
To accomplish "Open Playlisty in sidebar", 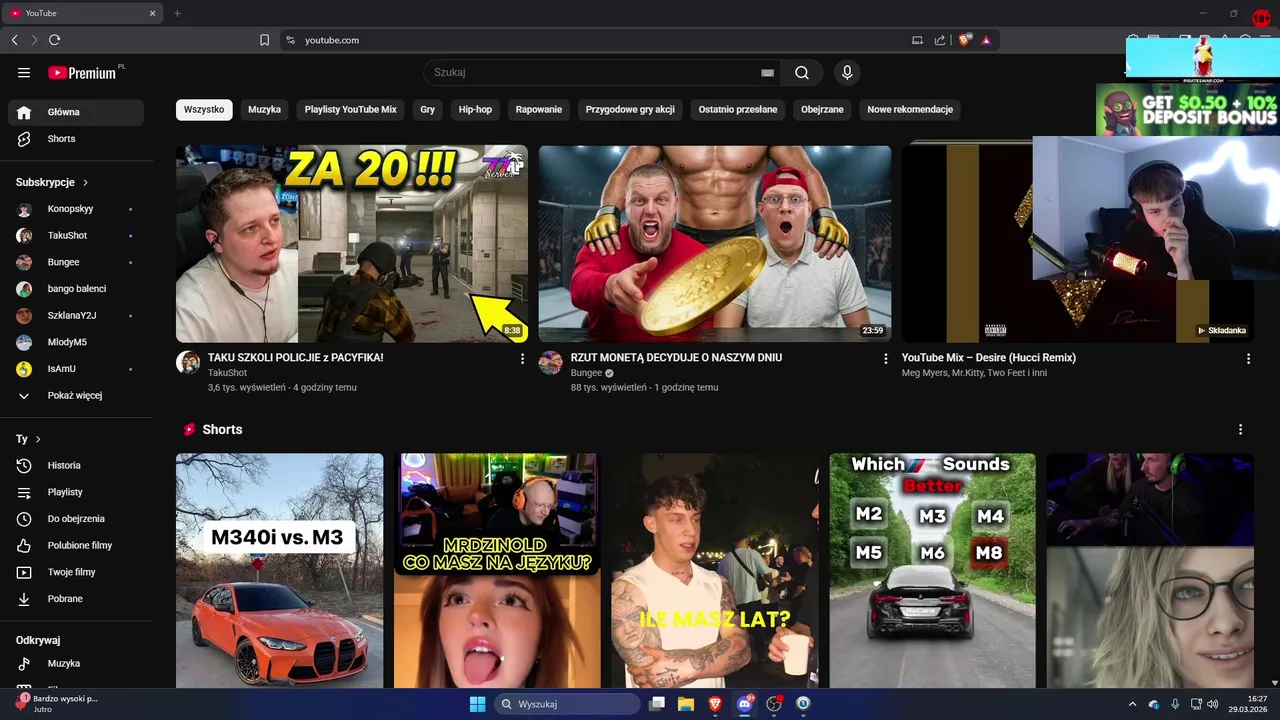I will tap(76, 492).
